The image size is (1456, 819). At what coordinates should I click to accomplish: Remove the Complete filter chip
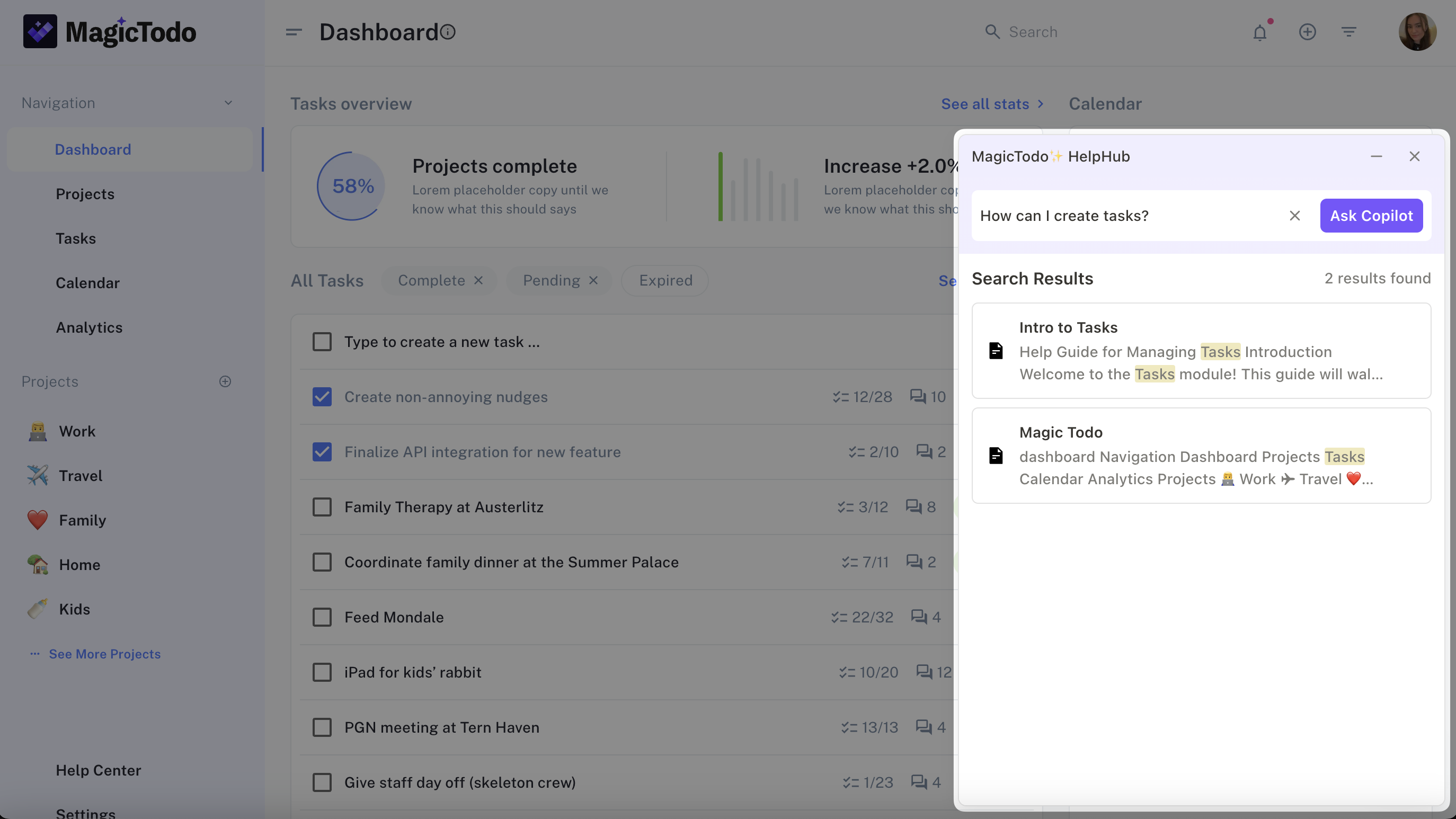[478, 280]
